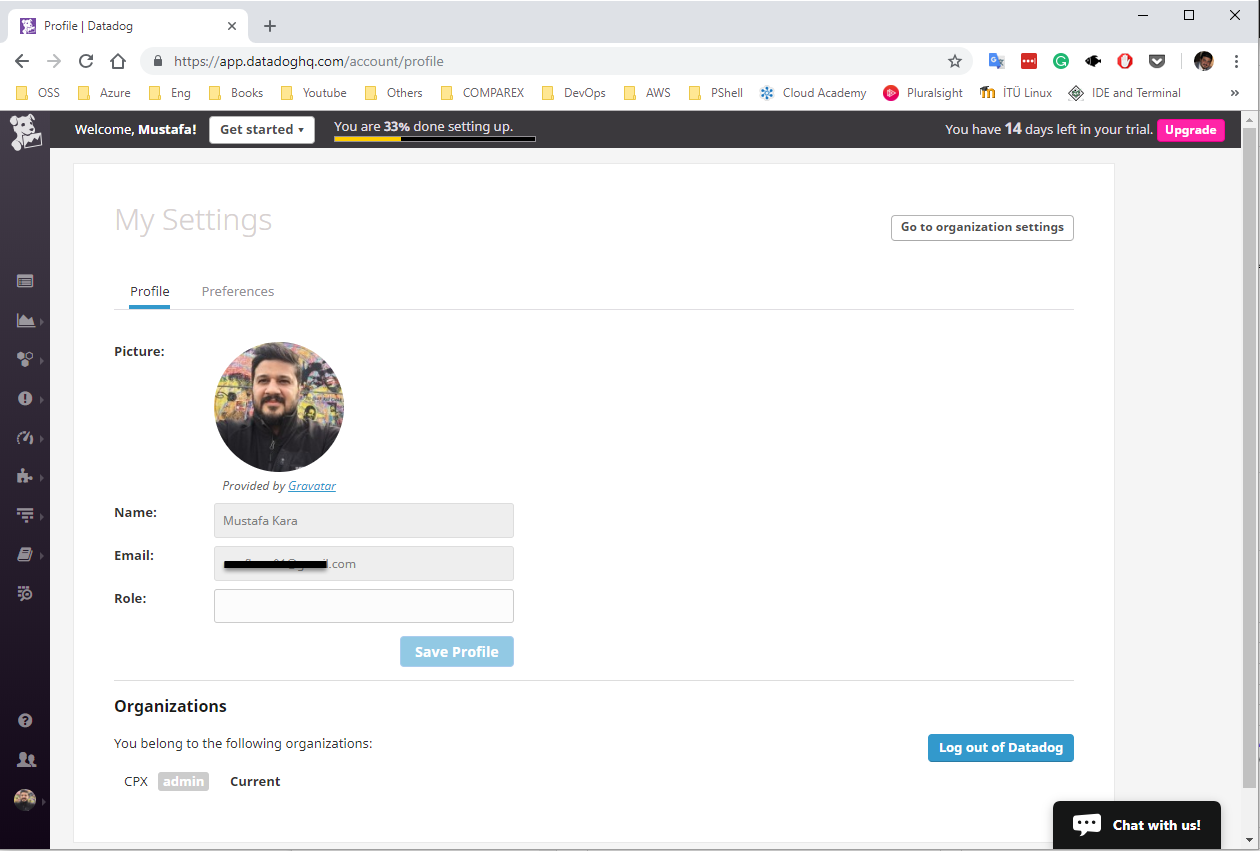
Task: Open the Integrations puzzle-piece sidebar icon
Action: (25, 476)
